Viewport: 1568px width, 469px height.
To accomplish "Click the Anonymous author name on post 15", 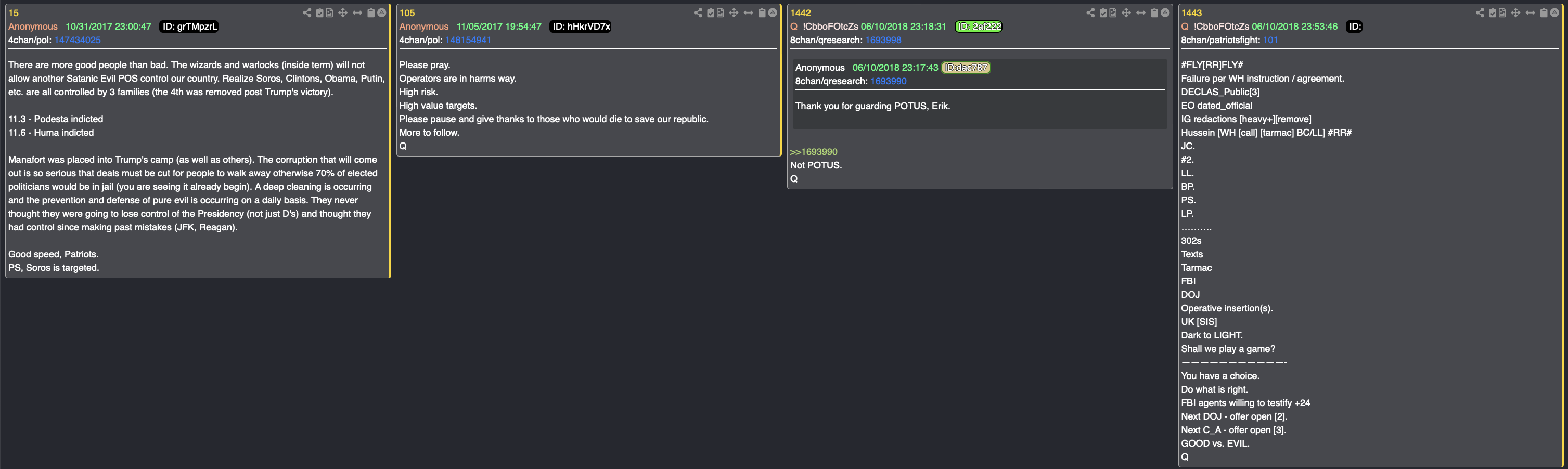I will click(x=33, y=26).
